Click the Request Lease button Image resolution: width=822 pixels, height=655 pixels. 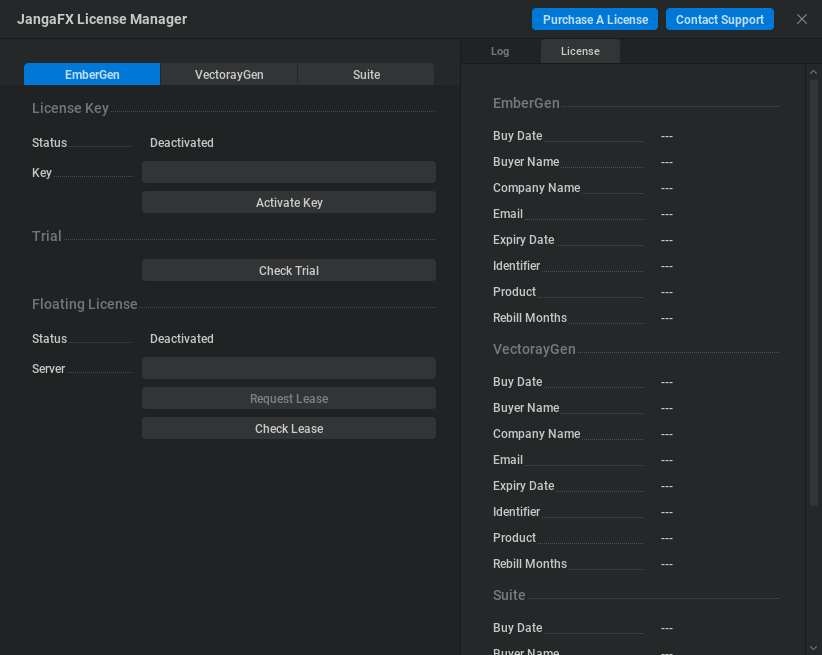289,399
